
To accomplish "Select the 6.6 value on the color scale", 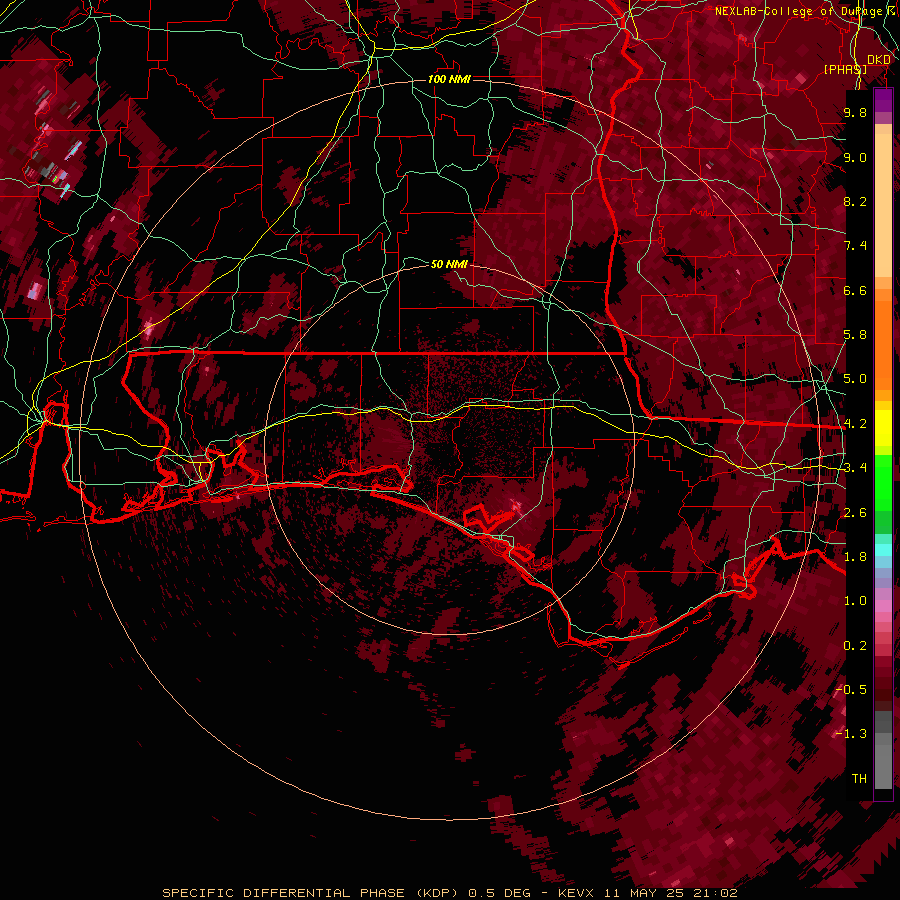I will [855, 290].
